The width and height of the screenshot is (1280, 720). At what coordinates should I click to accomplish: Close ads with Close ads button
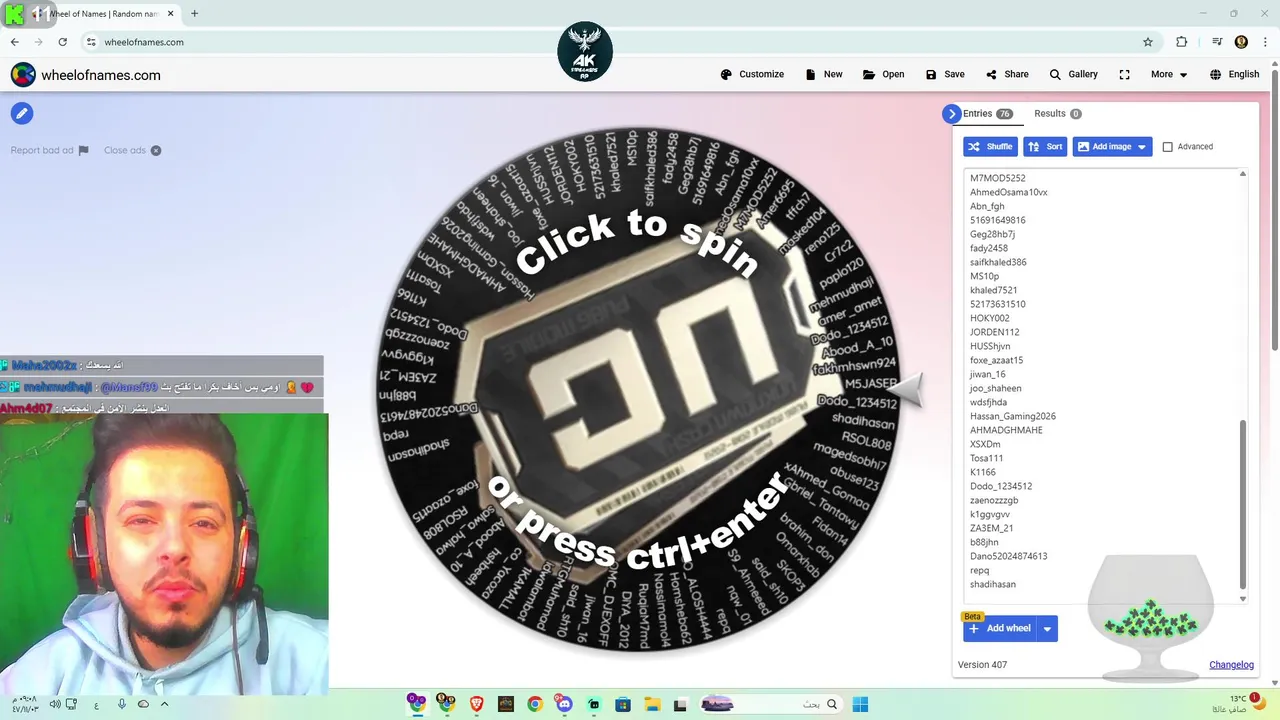(132, 150)
